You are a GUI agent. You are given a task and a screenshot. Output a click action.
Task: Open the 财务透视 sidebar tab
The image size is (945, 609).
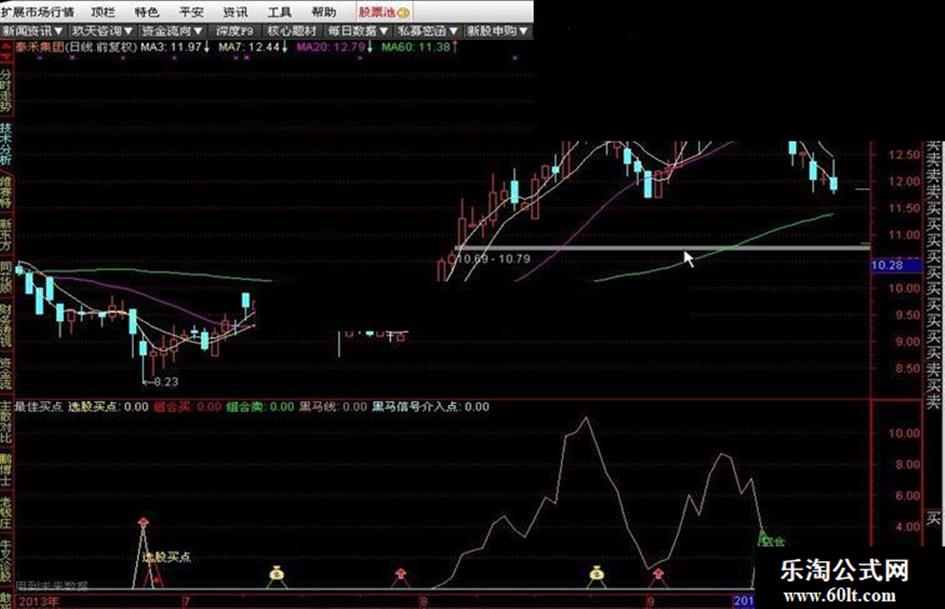pos(6,326)
